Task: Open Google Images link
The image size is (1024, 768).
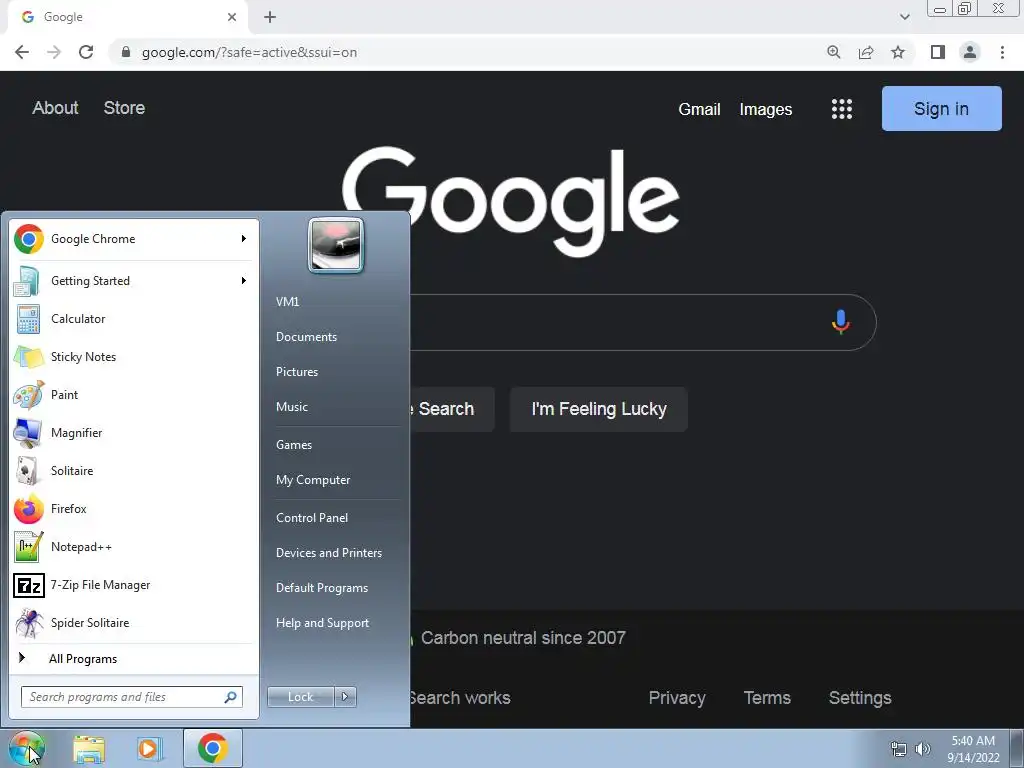Action: (x=765, y=109)
